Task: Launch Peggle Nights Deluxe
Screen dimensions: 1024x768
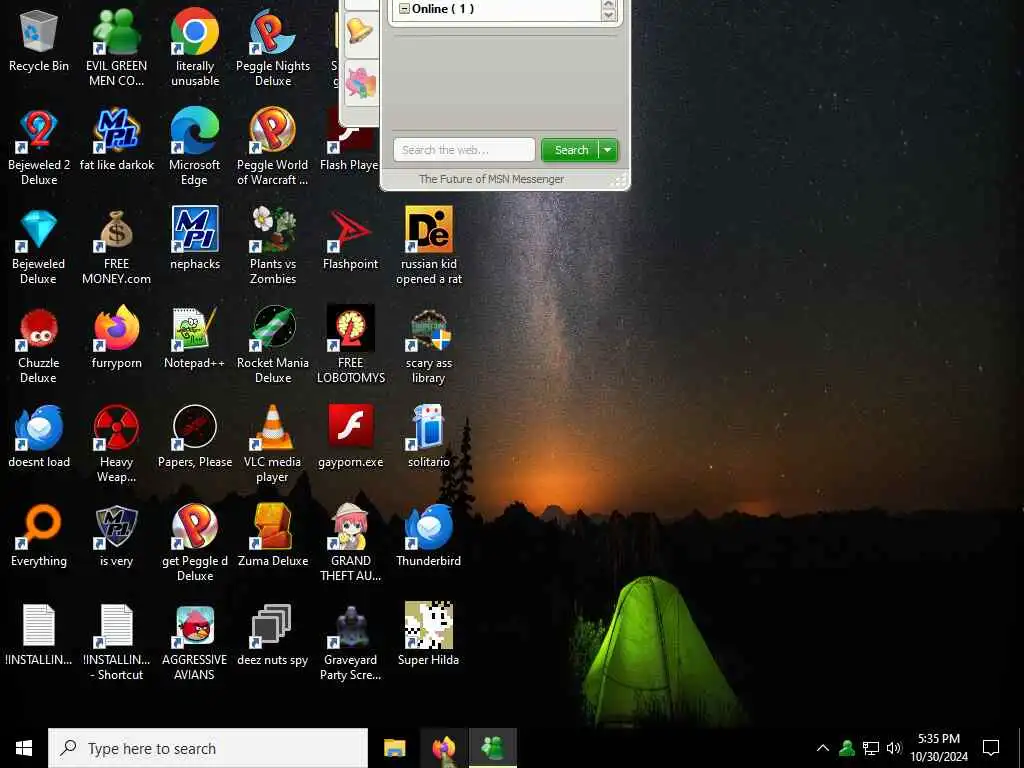Action: [273, 49]
